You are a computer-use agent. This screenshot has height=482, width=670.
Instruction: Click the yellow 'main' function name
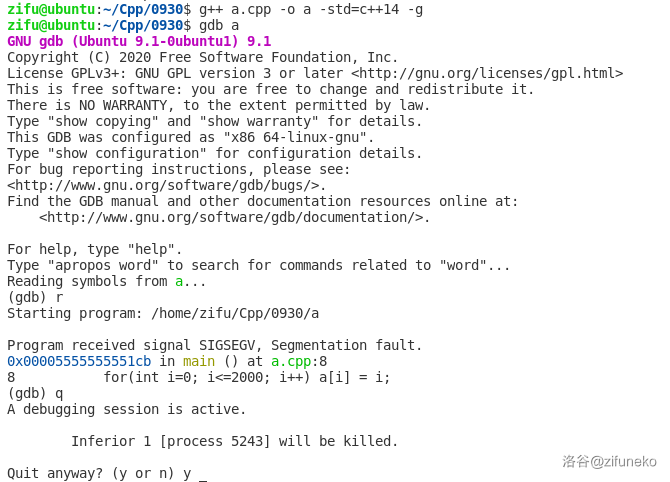coord(199,361)
